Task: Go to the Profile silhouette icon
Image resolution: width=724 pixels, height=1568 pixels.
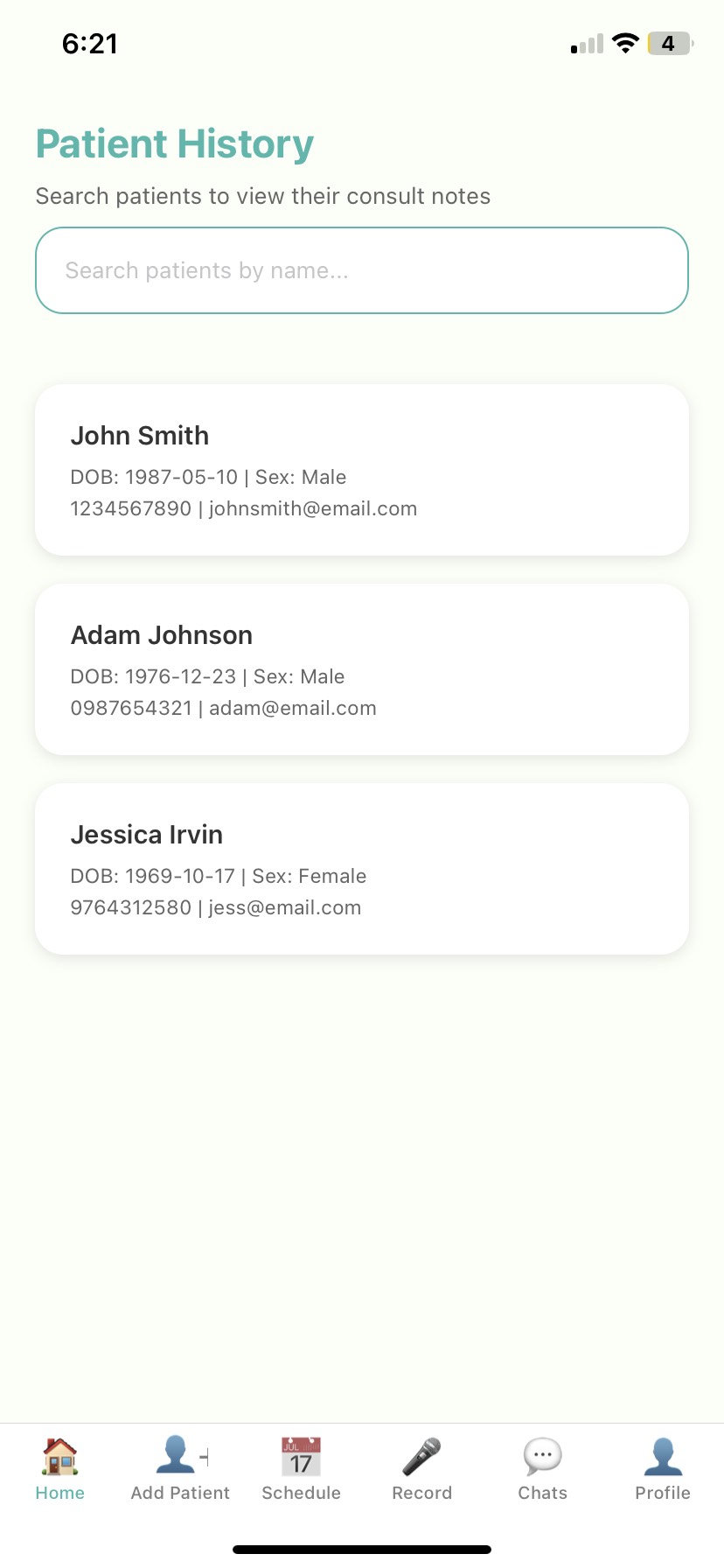Action: [x=663, y=1457]
